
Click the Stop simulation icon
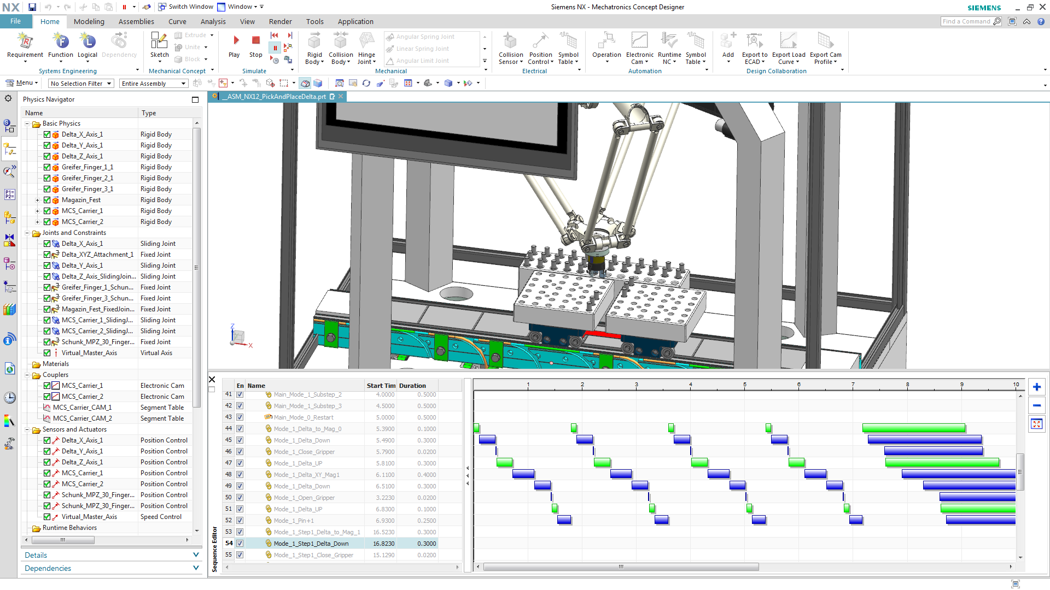click(256, 42)
